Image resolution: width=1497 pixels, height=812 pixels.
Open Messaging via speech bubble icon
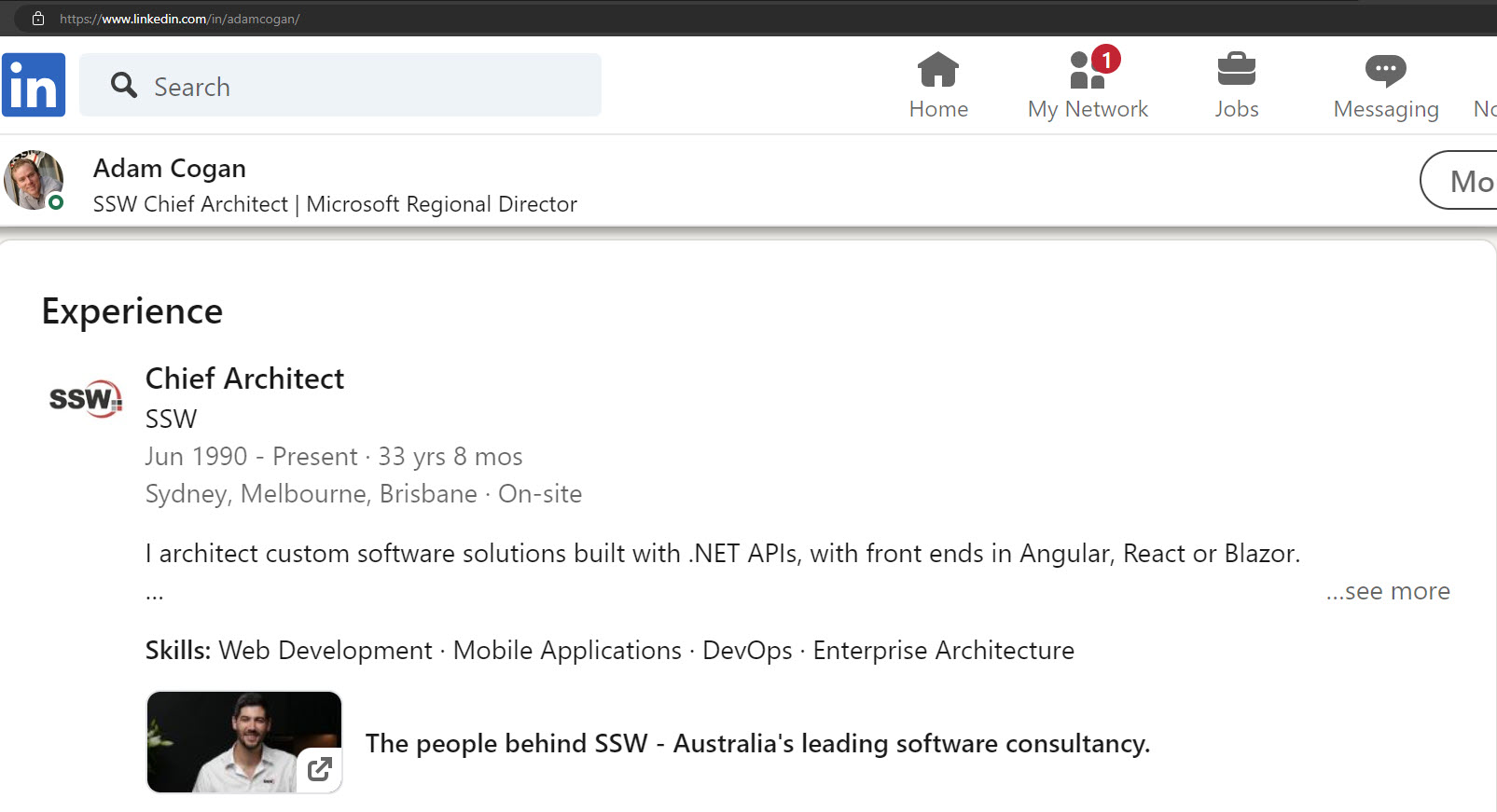click(1385, 70)
